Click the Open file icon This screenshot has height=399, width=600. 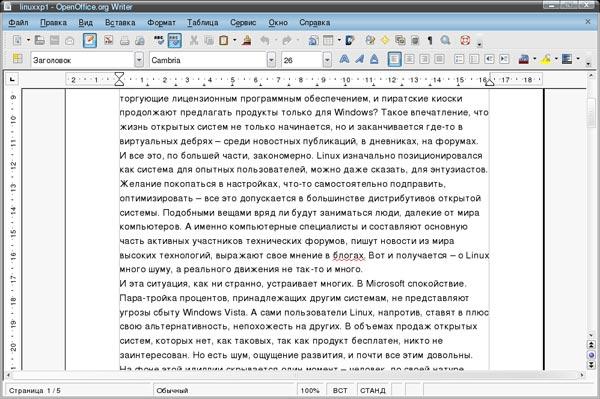pos(39,40)
